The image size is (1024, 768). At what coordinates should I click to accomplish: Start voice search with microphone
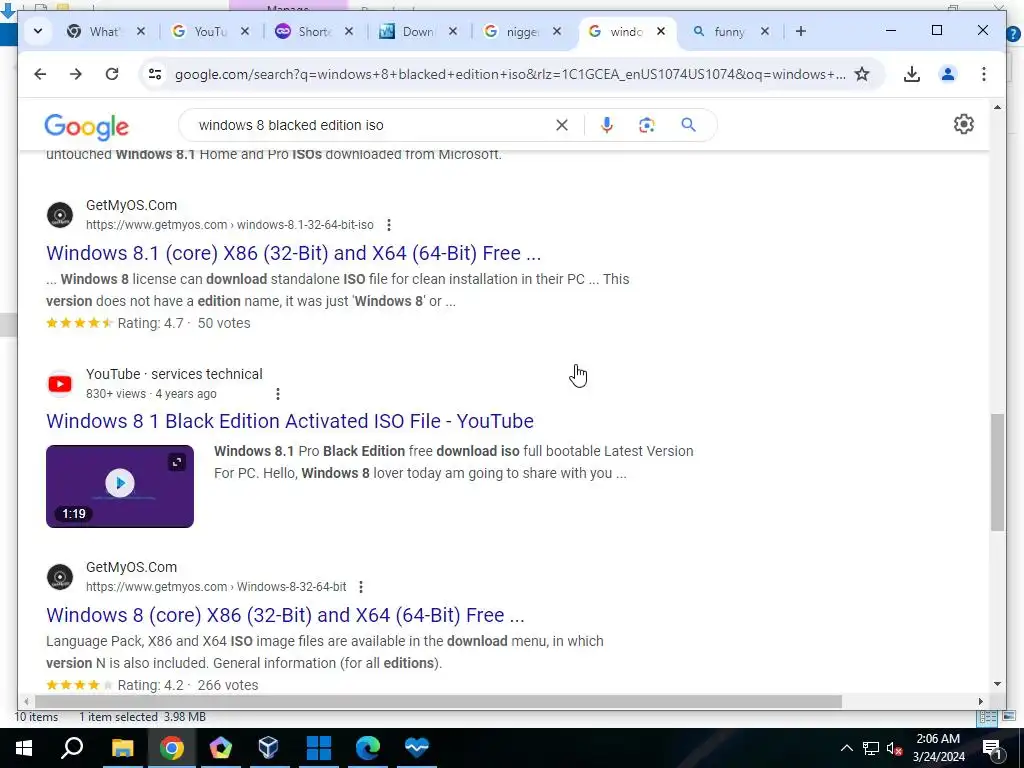pos(607,125)
